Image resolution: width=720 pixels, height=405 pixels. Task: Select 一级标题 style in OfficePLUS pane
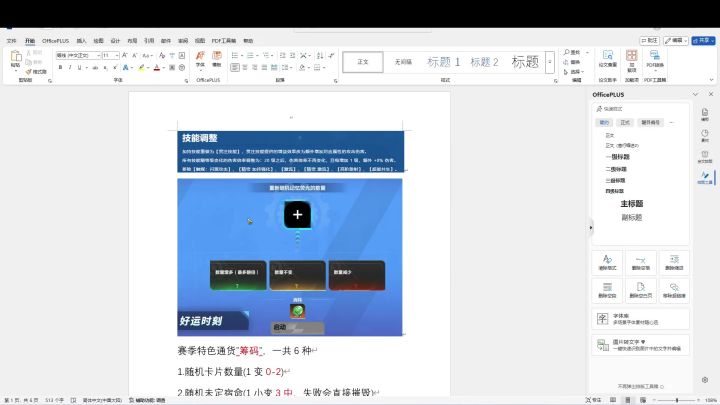tap(618, 157)
